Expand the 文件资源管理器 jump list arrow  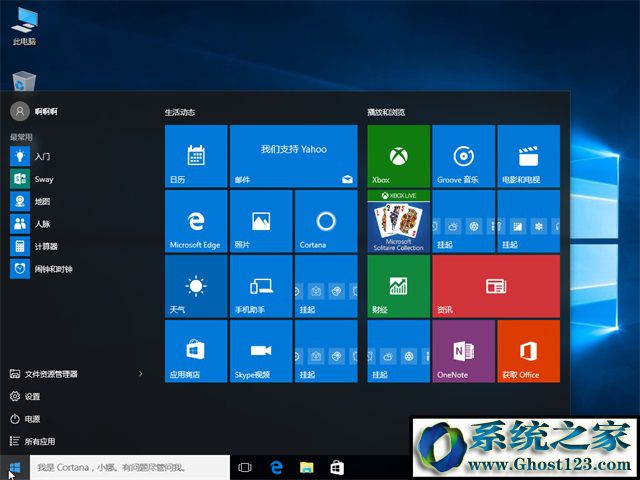coord(140,373)
